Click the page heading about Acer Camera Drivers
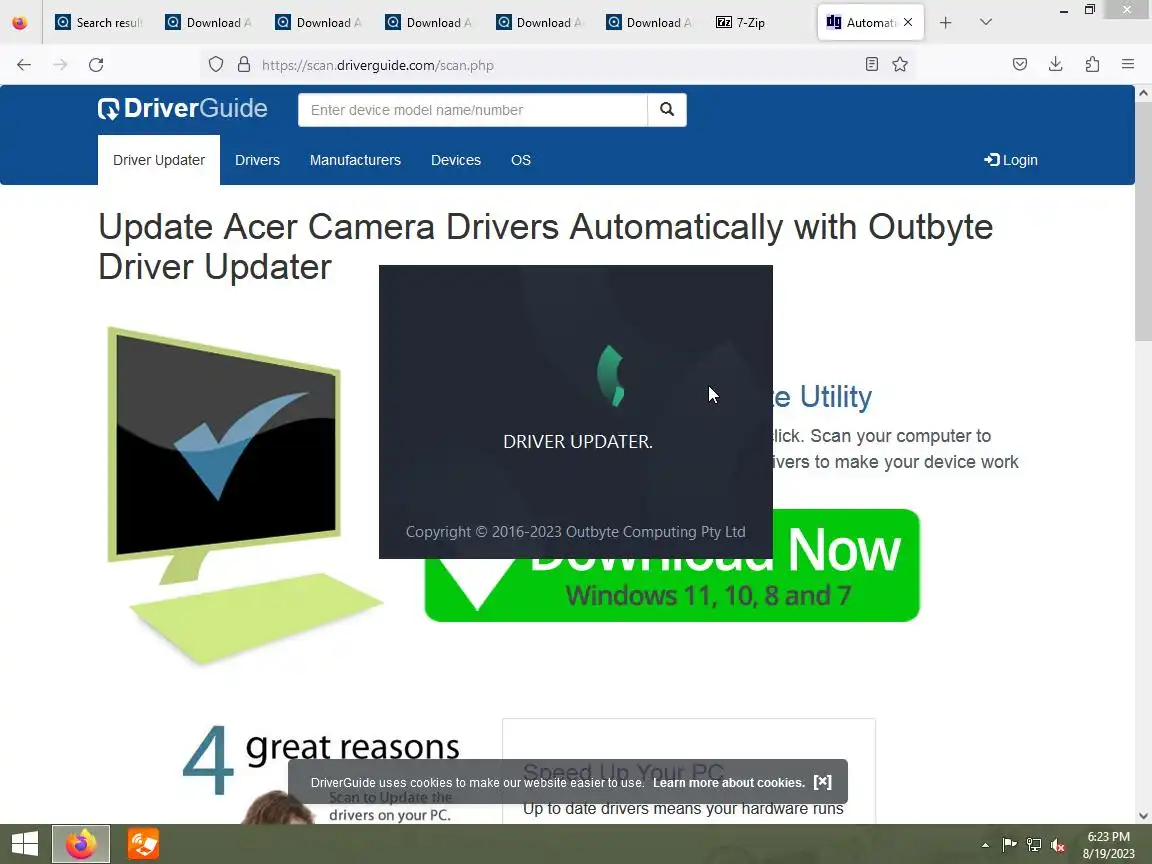The height and width of the screenshot is (864, 1152). (x=545, y=247)
